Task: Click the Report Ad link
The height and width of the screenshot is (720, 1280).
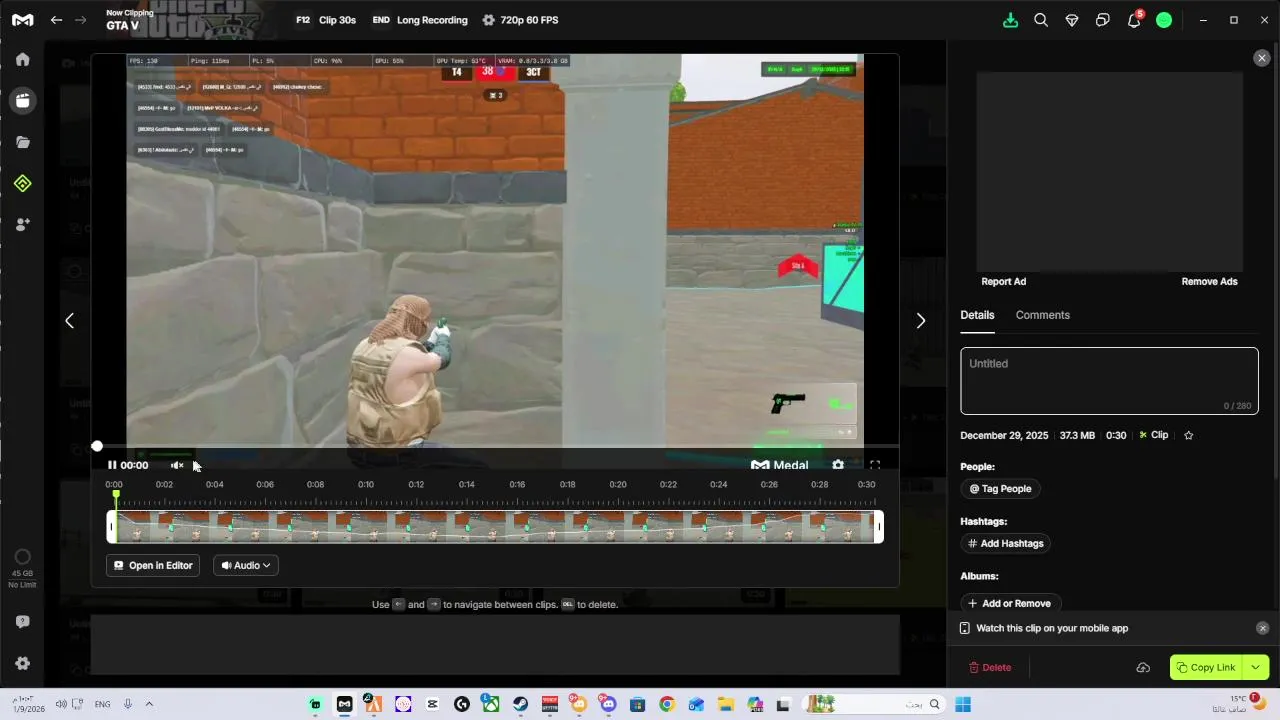Action: [1003, 282]
